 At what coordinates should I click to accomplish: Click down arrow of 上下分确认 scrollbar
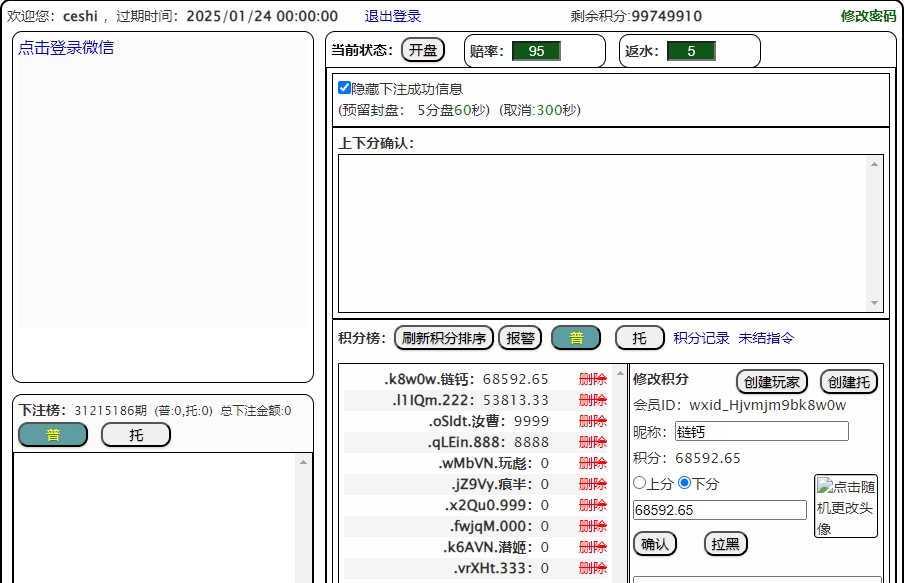(874, 303)
